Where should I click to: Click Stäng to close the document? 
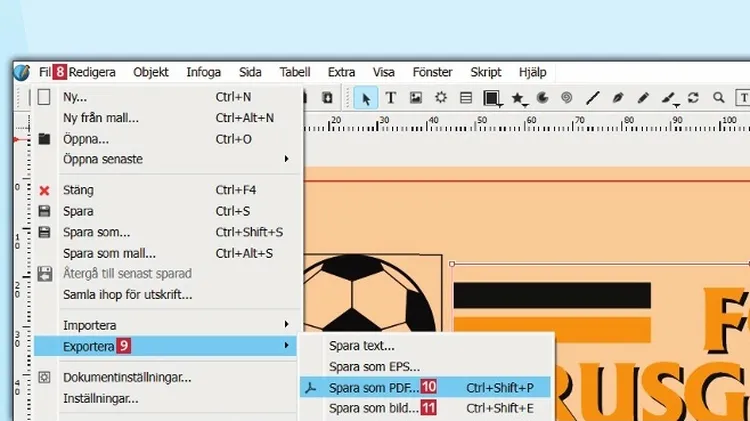click(78, 190)
